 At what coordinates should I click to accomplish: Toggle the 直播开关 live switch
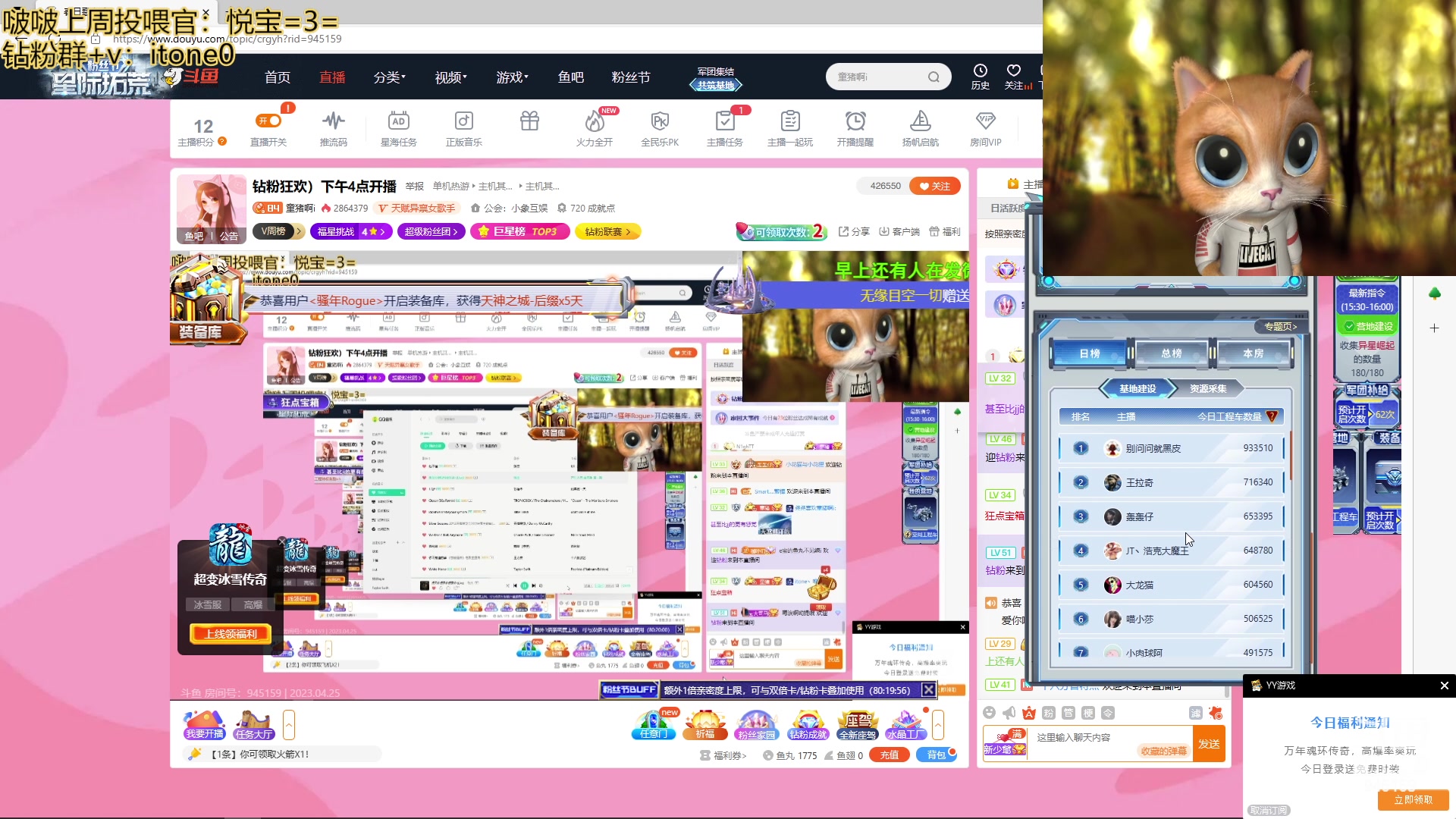pos(269,121)
